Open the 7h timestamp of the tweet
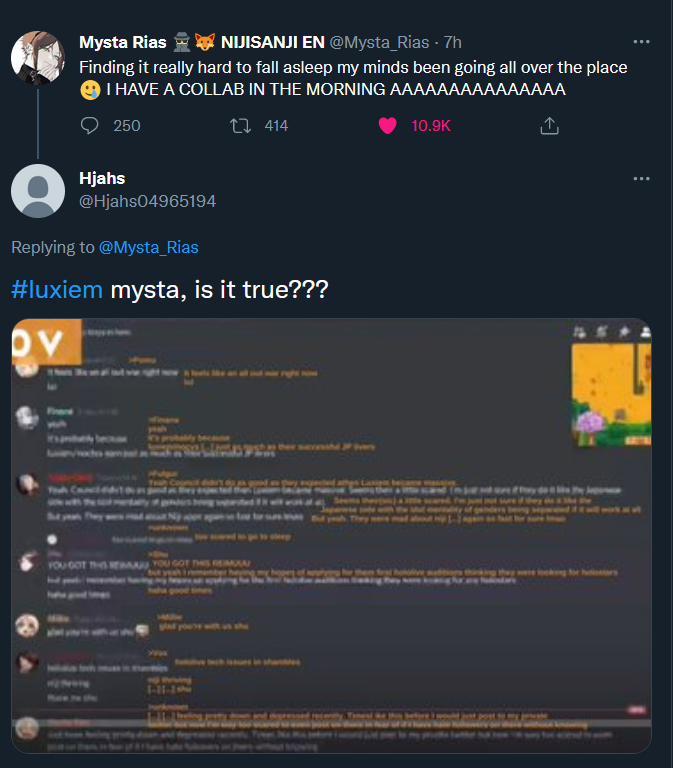This screenshot has width=673, height=768. tap(453, 43)
